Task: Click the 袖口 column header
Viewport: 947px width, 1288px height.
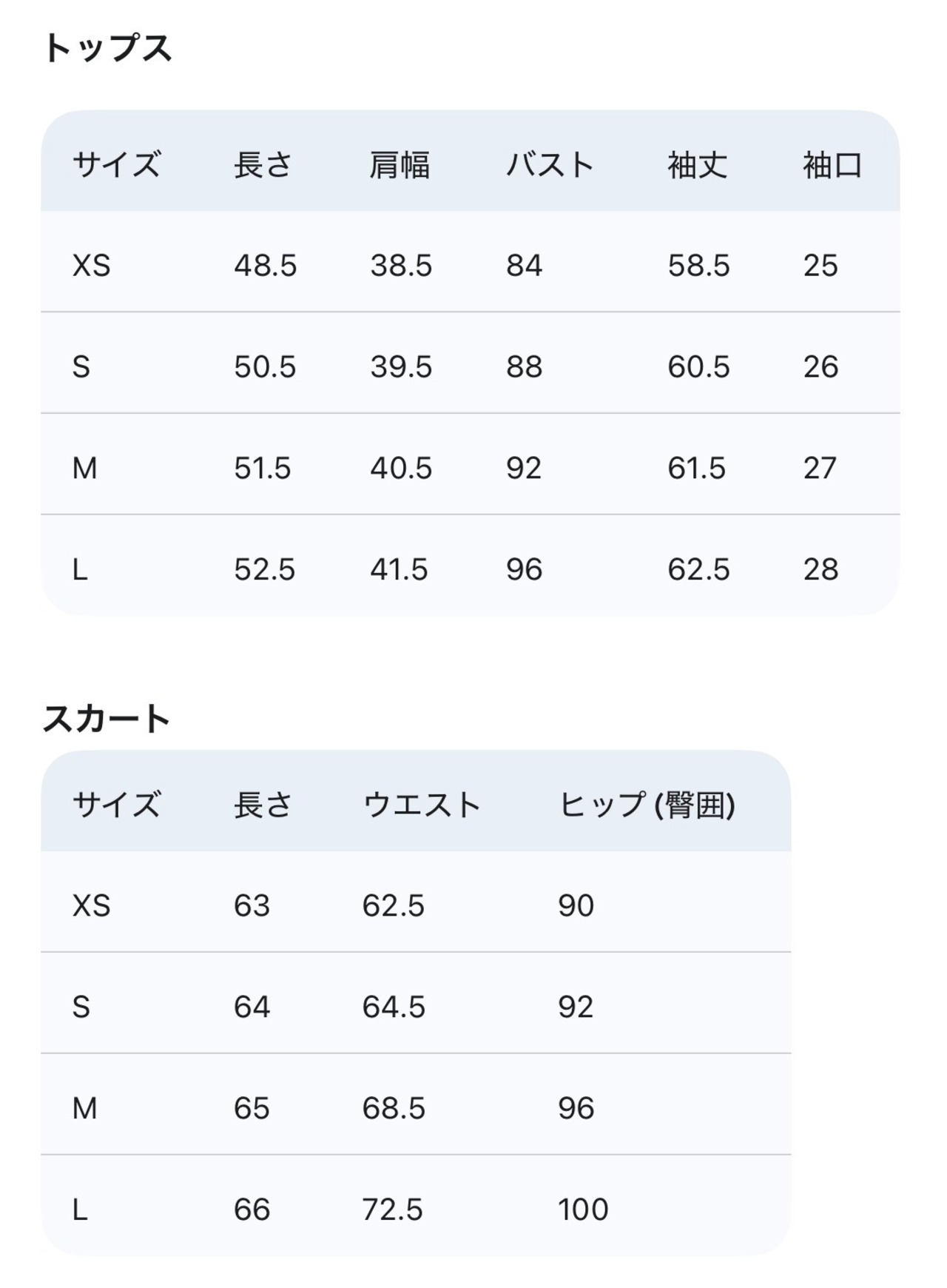Action: (832, 164)
